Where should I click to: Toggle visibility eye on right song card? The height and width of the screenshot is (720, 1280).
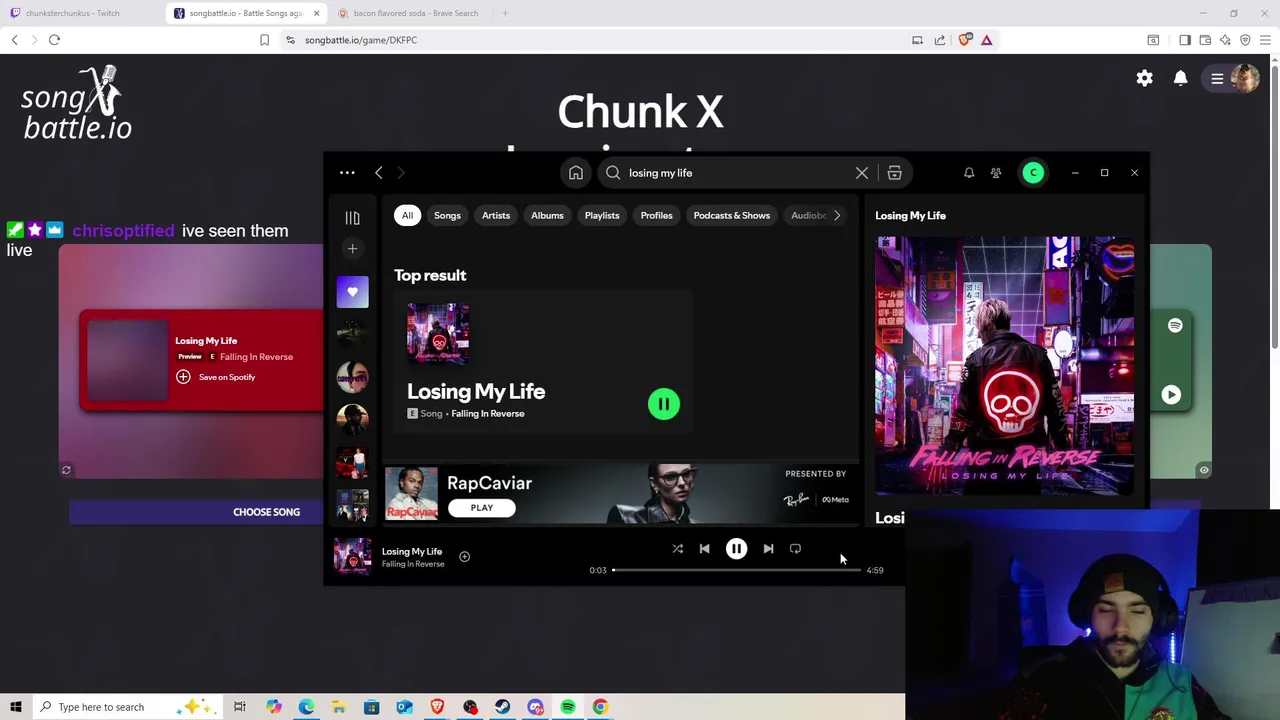point(1204,470)
